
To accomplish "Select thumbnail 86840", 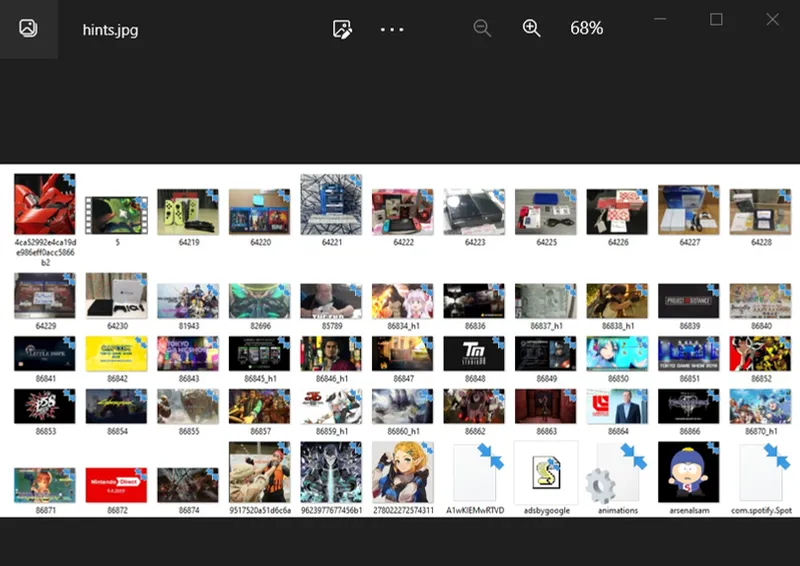I will click(760, 301).
